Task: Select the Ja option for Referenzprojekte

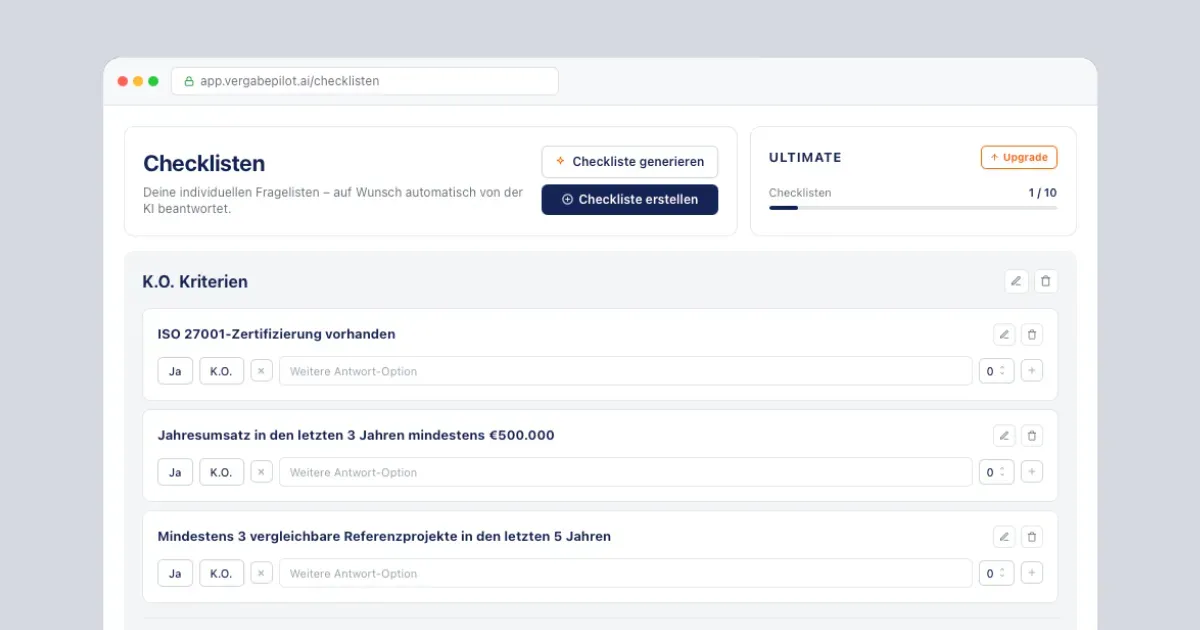Action: click(175, 573)
